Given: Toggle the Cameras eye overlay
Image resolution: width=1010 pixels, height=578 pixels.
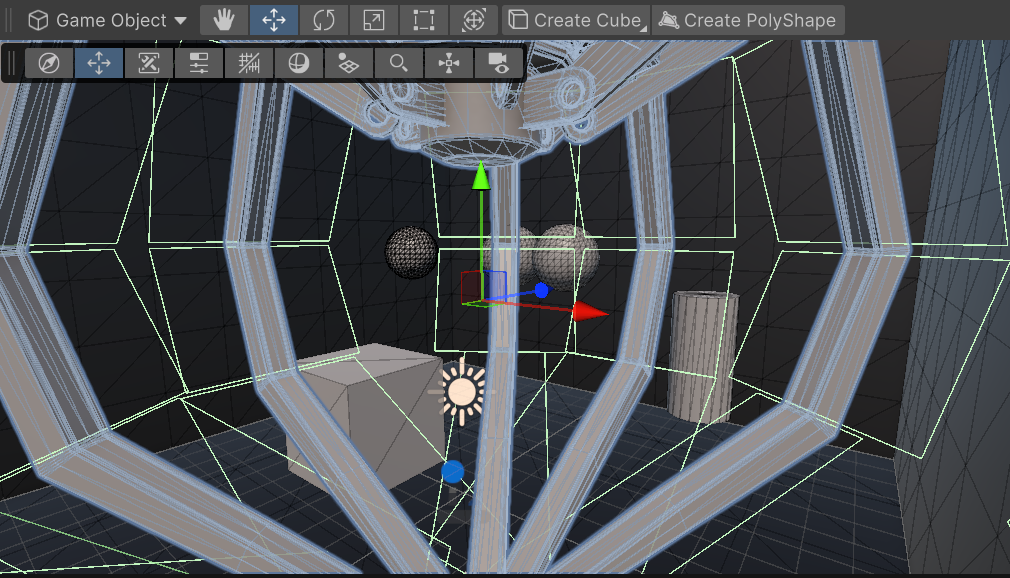Looking at the screenshot, I should coord(499,63).
